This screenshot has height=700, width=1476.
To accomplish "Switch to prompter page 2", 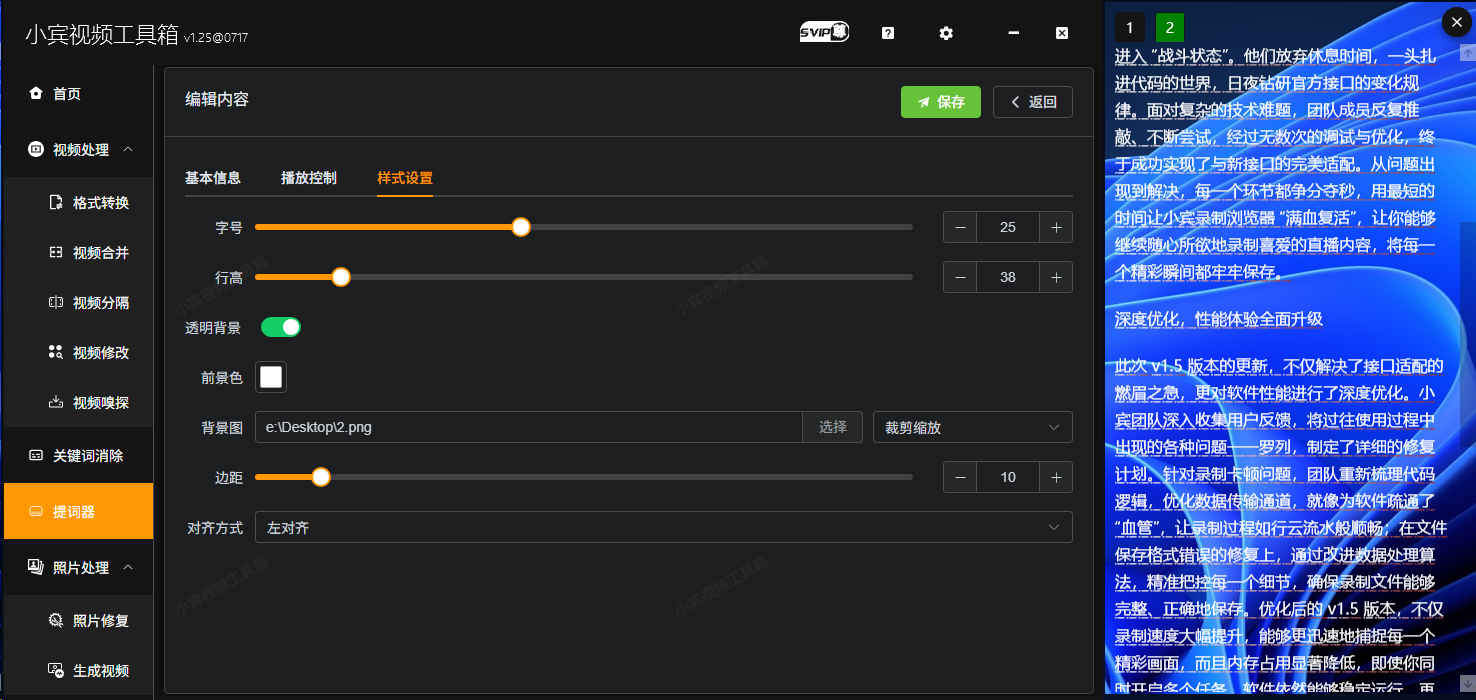I will coord(1169,27).
